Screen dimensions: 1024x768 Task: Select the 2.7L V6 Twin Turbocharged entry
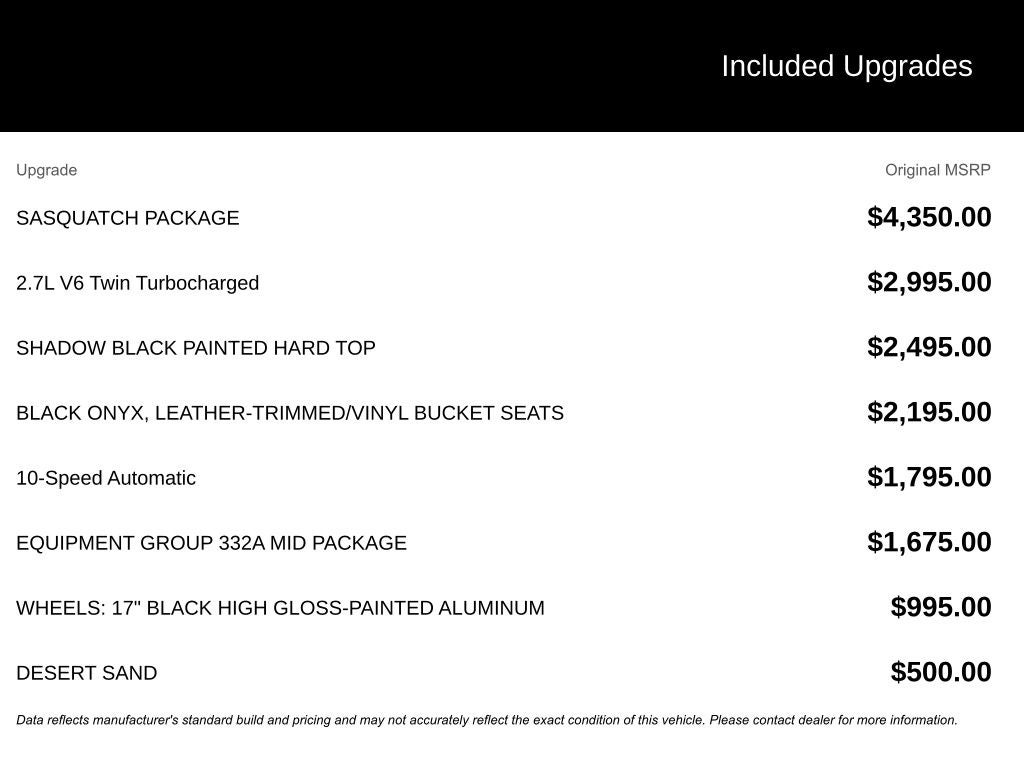click(x=137, y=283)
